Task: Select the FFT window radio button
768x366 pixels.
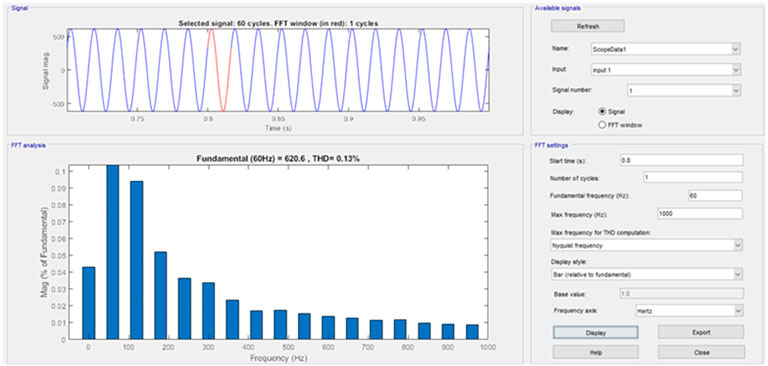Action: [x=602, y=125]
